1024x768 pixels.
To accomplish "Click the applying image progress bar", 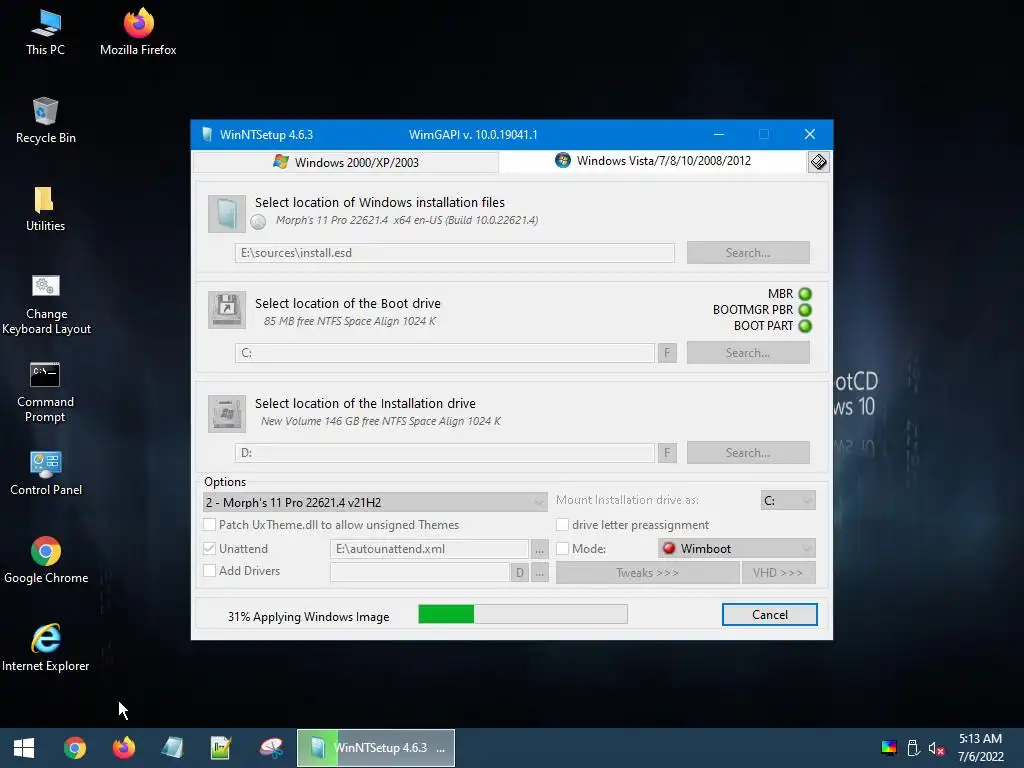I will pyautogui.click(x=522, y=614).
